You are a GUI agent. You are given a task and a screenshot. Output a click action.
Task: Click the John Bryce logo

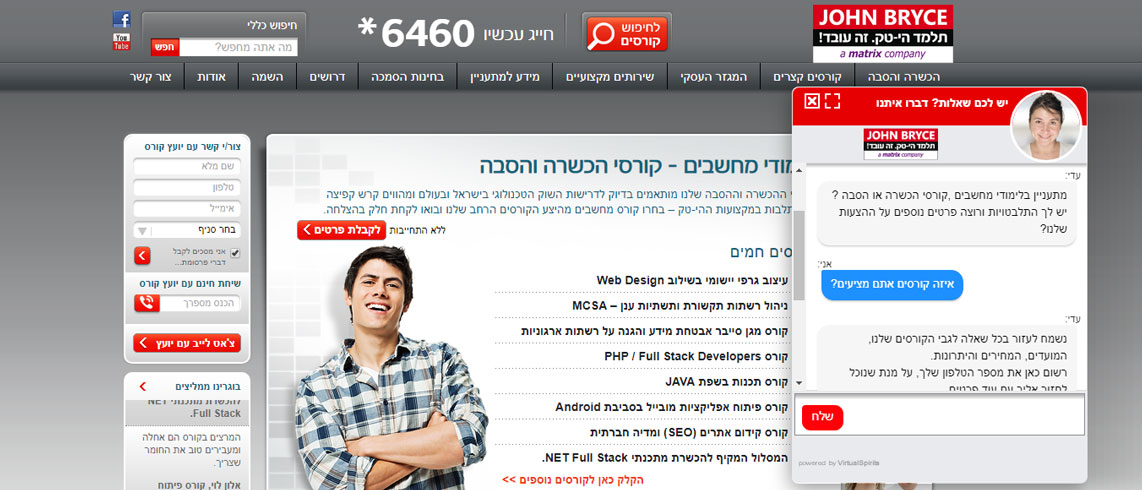click(883, 33)
